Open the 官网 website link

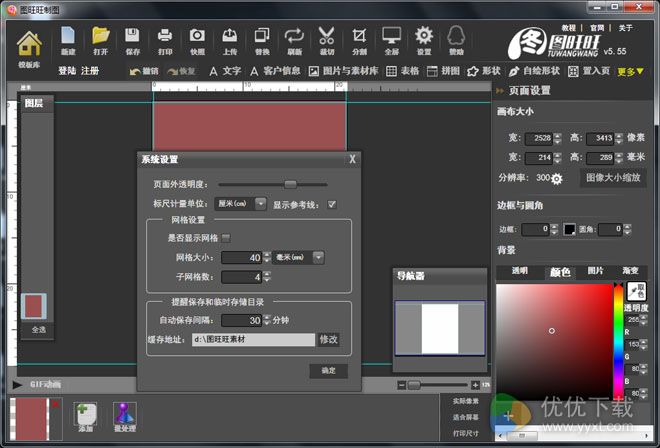pyautogui.click(x=597, y=28)
